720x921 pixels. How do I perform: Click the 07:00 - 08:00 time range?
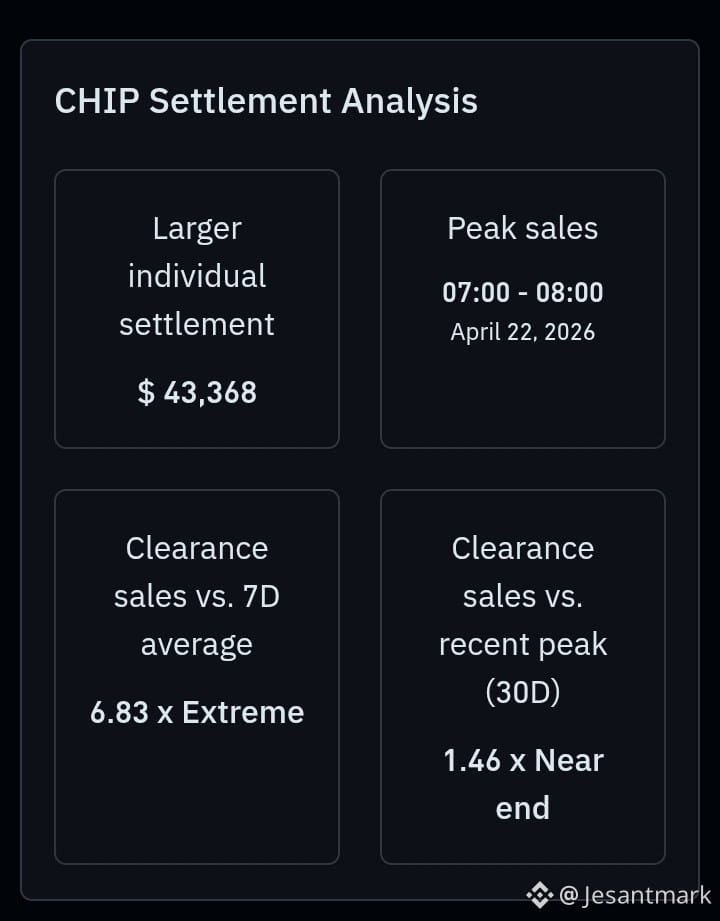[523, 292]
